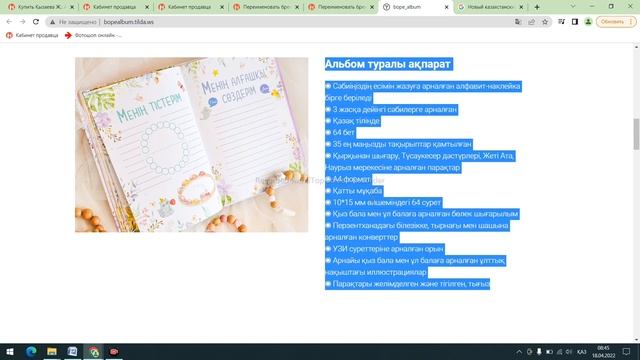Screen dimensions: 640x360
Task: Click the microphone tray icon
Action: 539,351
